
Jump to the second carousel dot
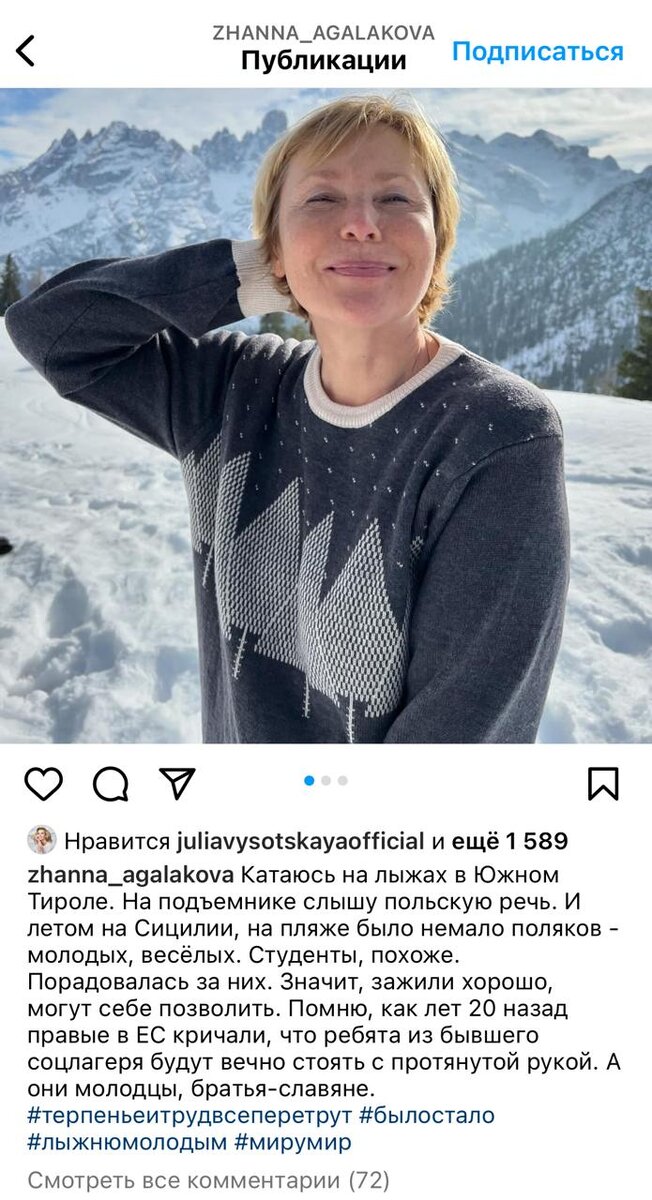[x=327, y=780]
